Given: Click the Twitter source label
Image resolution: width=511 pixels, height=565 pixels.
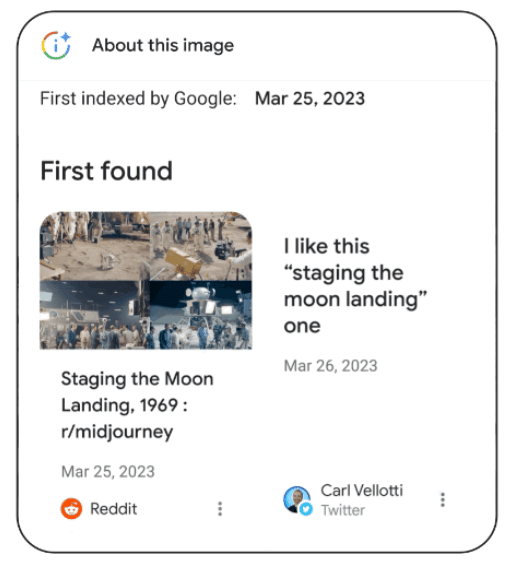Looking at the screenshot, I should coord(343,510).
